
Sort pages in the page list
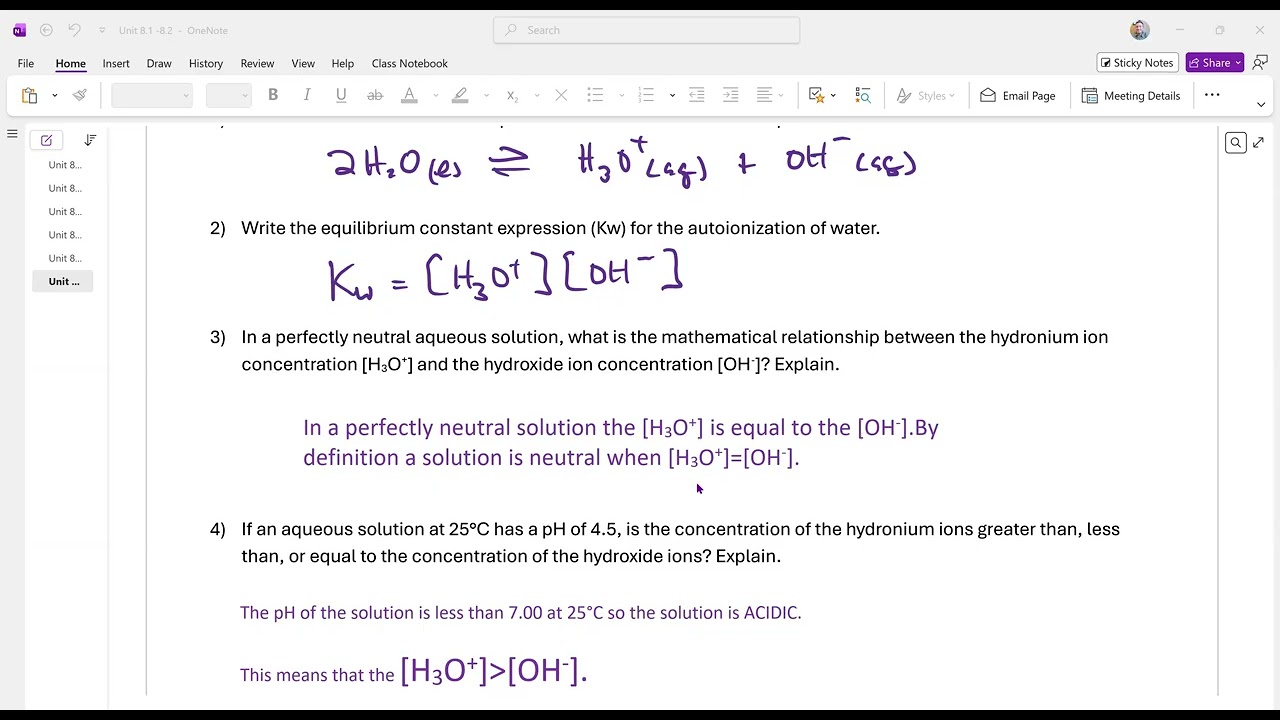pos(90,140)
